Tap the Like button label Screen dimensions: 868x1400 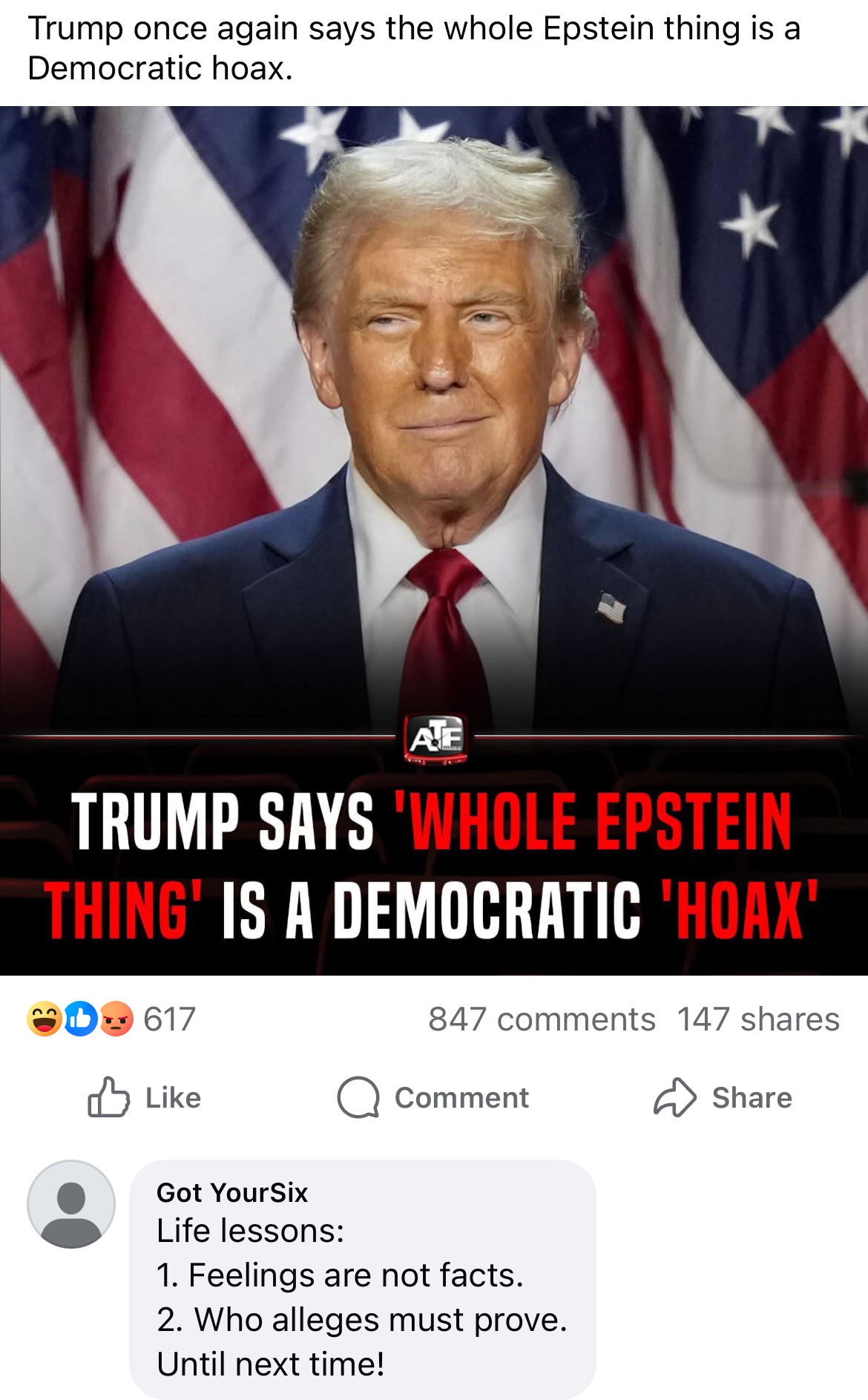pyautogui.click(x=173, y=1097)
